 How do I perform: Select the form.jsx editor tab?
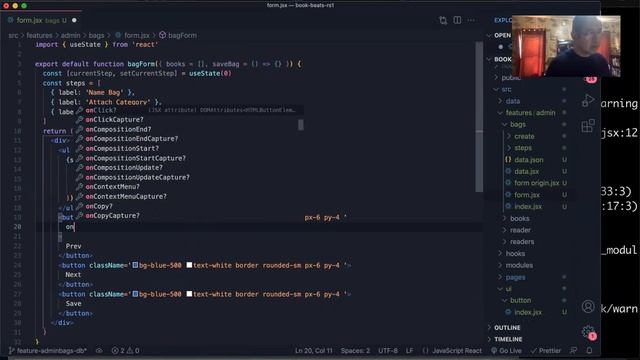[41, 20]
